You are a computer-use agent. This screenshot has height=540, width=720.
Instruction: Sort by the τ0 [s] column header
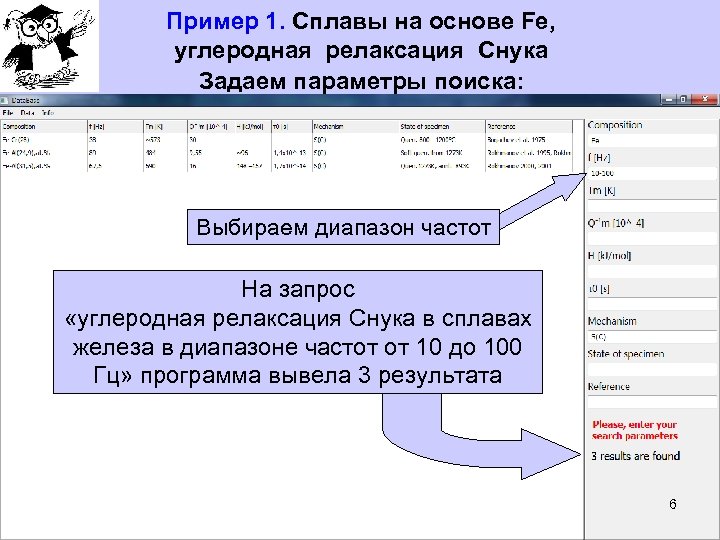point(292,126)
